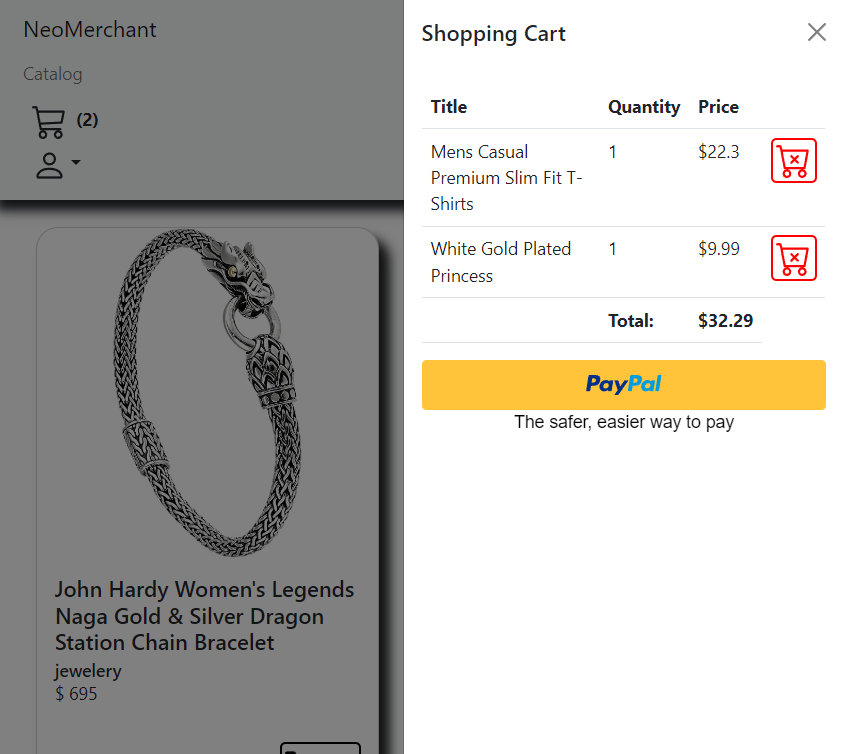Click the $32.29 total amount
841x754 pixels.
pos(725,321)
